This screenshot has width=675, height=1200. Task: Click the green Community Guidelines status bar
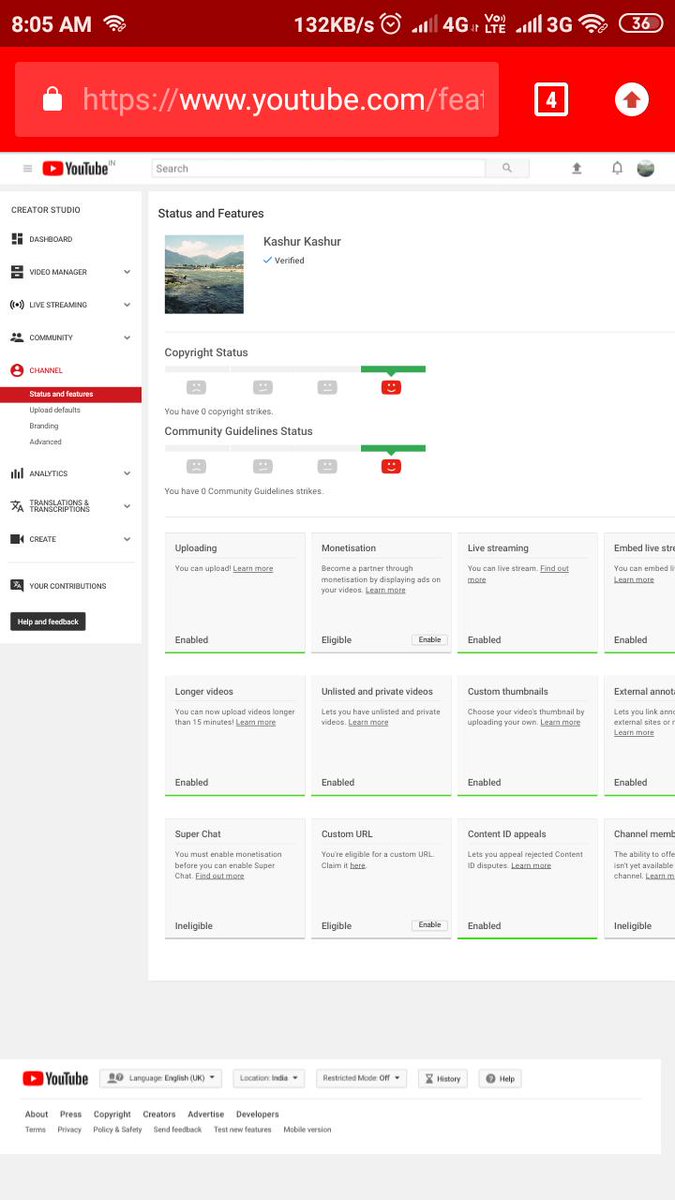click(393, 448)
